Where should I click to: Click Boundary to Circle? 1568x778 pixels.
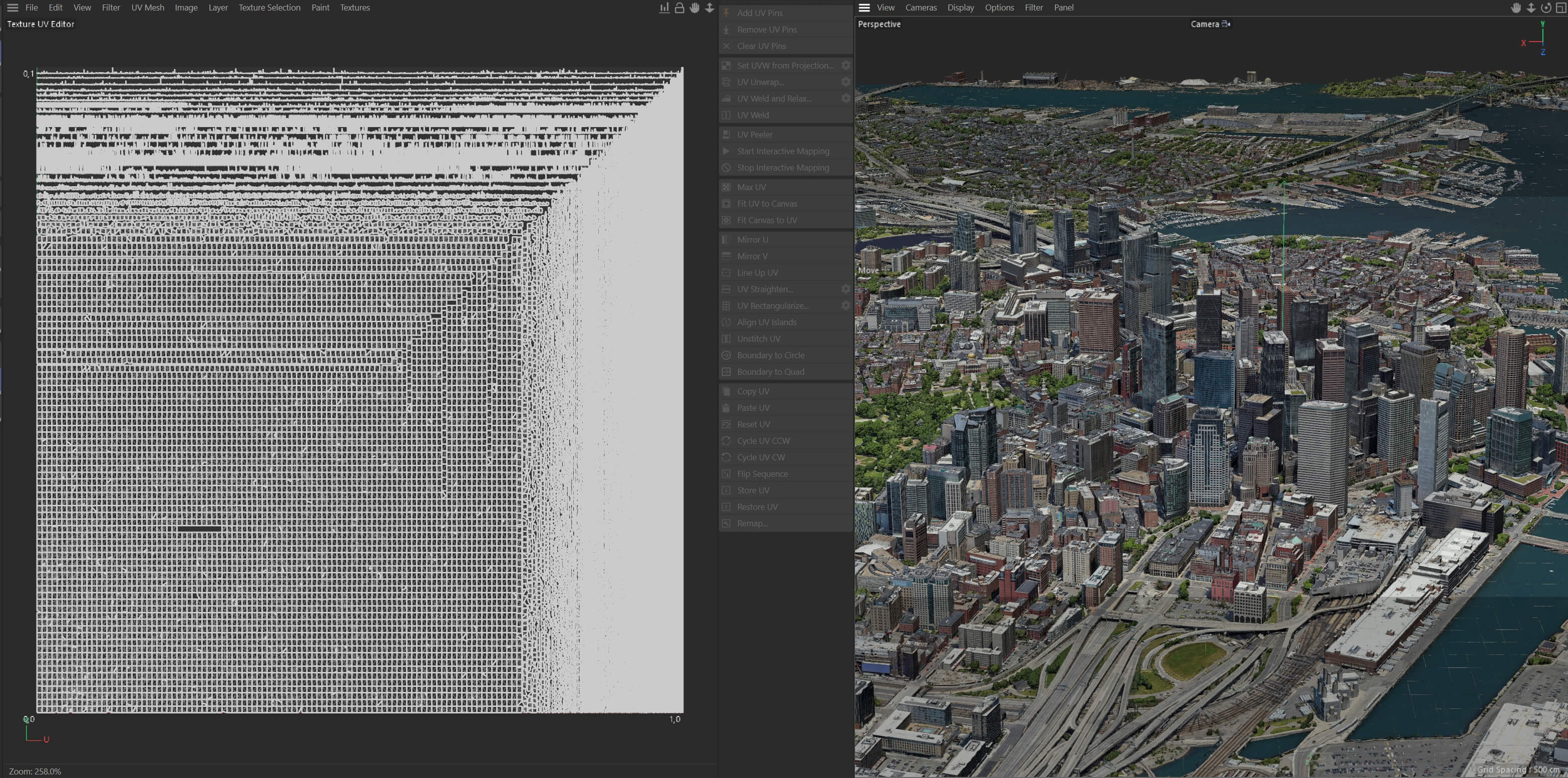(786, 355)
